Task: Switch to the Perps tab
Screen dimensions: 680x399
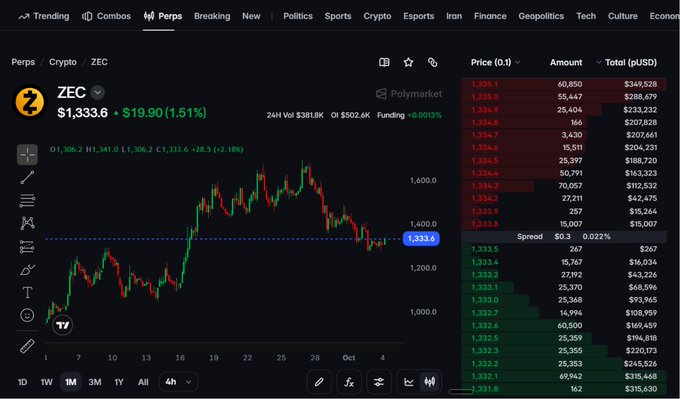Action: click(163, 16)
